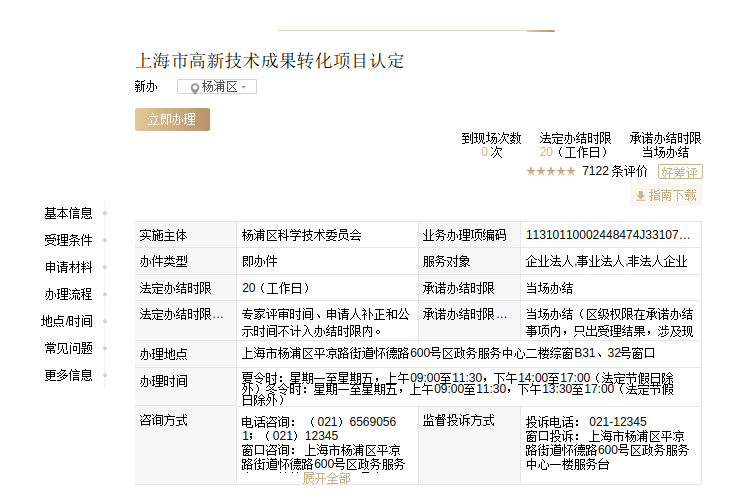This screenshot has width=740, height=500.
Task: Click the 立即办理 button
Action: point(172,119)
